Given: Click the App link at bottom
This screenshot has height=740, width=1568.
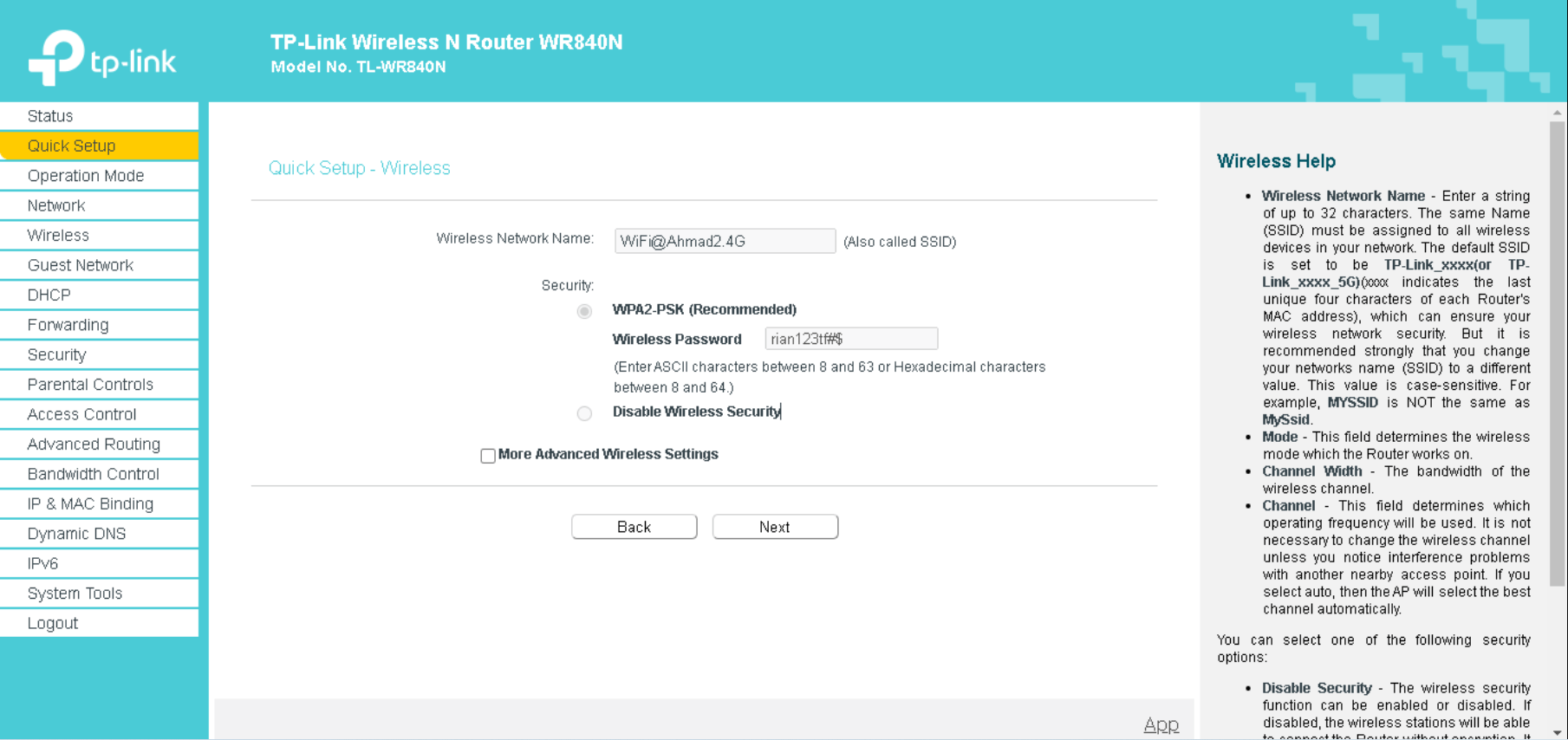Looking at the screenshot, I should coord(1161,724).
